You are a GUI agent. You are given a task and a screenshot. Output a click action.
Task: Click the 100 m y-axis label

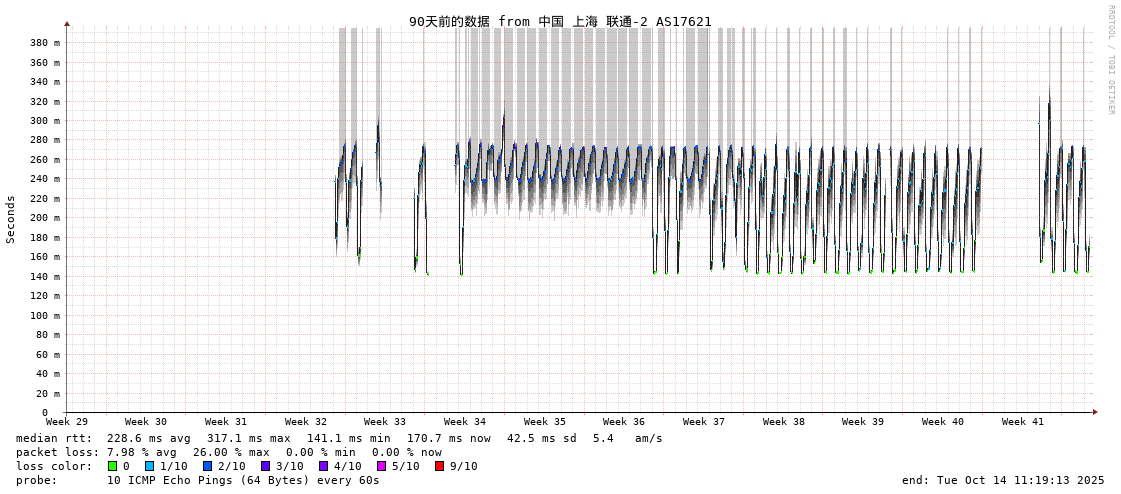coord(45,315)
